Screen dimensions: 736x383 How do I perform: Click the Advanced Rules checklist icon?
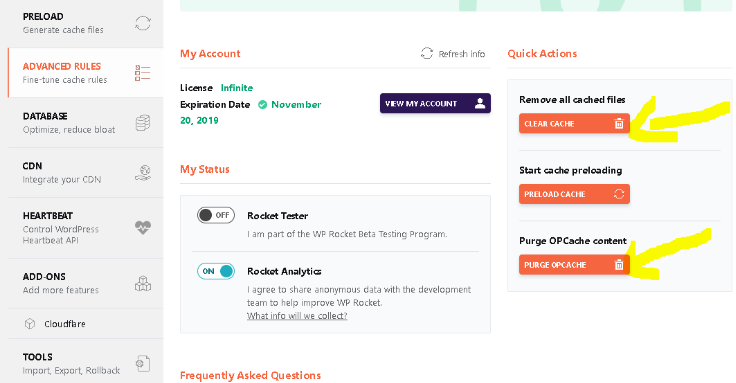pyautogui.click(x=143, y=73)
